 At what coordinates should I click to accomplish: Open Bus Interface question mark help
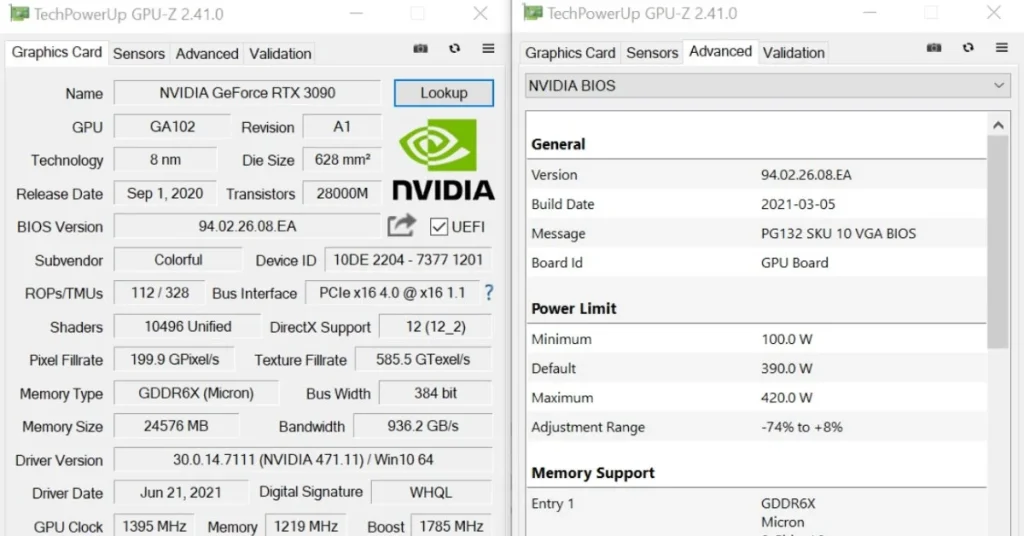pyautogui.click(x=488, y=292)
